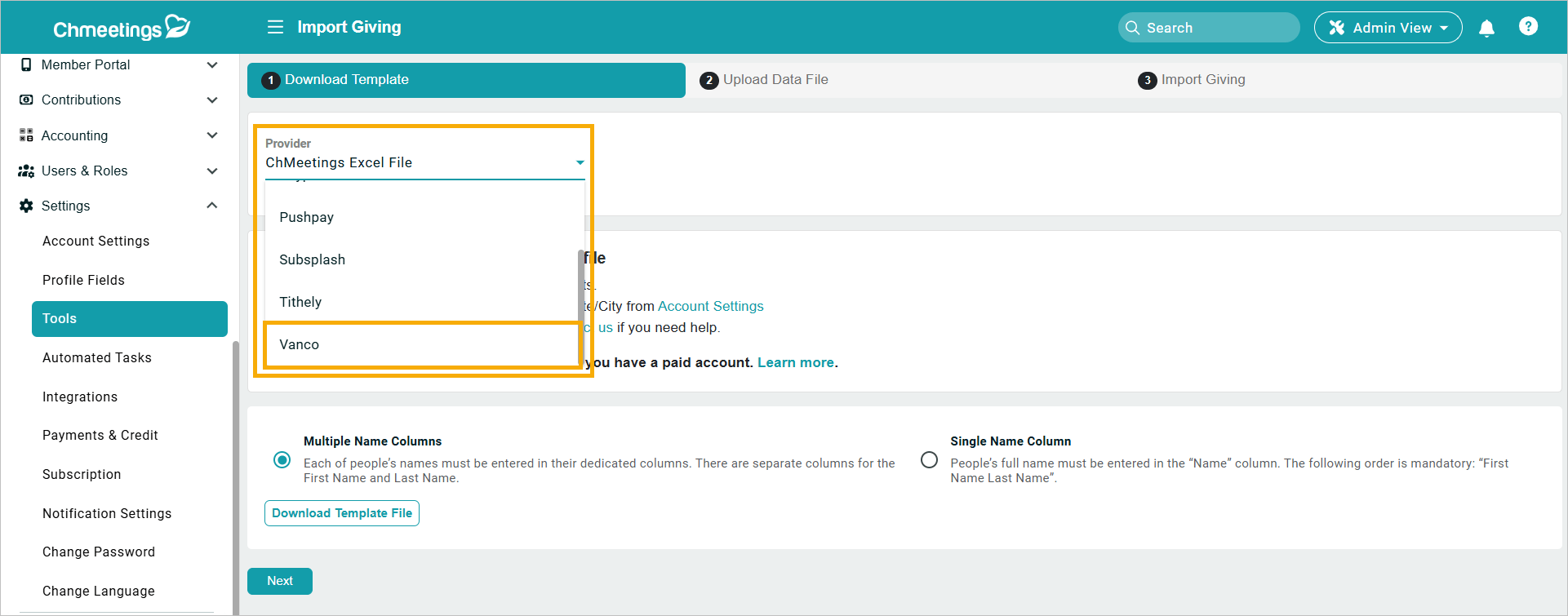The height and width of the screenshot is (616, 1568).
Task: Choose Subsplash from provider list
Action: [421, 259]
